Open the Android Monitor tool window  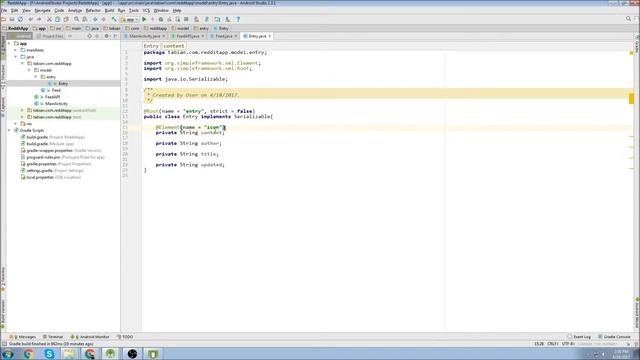(x=90, y=337)
